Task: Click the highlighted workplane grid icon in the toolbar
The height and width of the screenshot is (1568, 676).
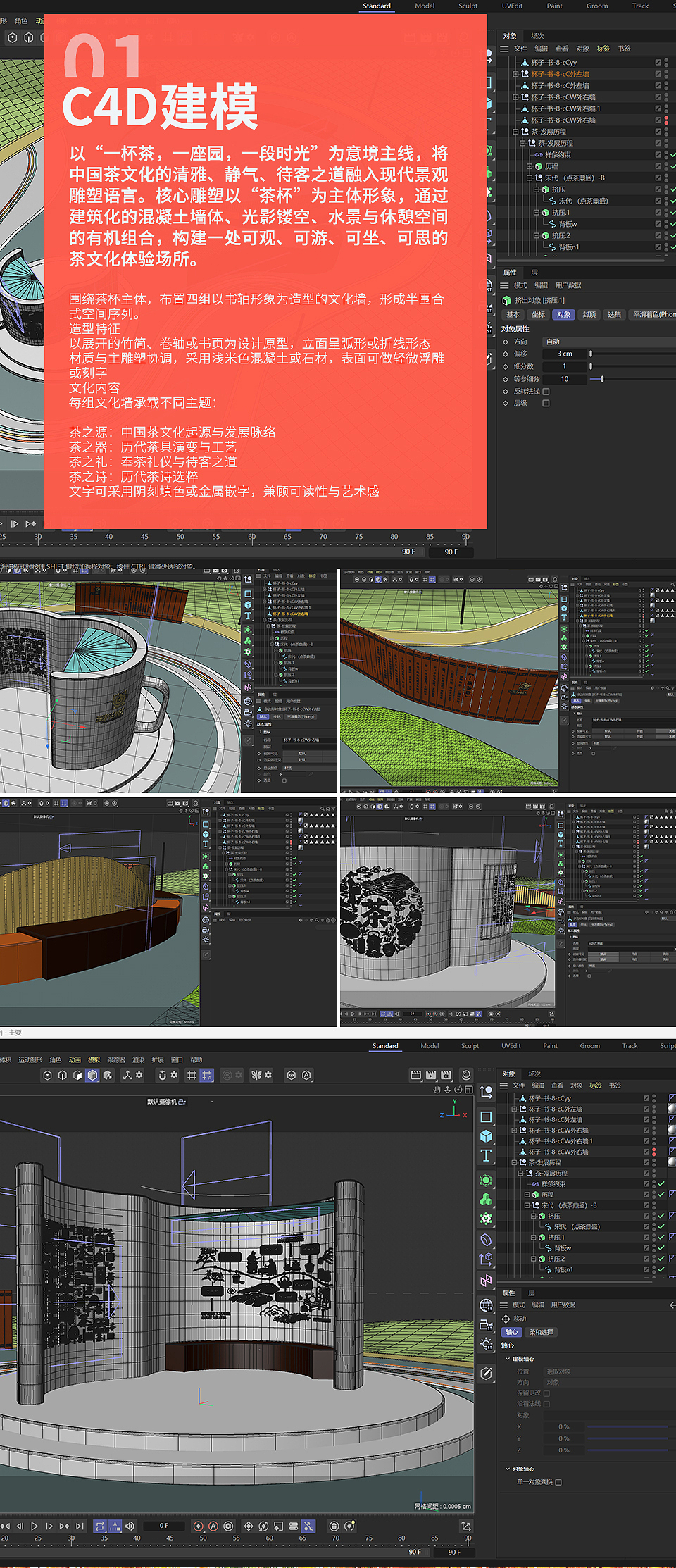Action: [206, 1075]
